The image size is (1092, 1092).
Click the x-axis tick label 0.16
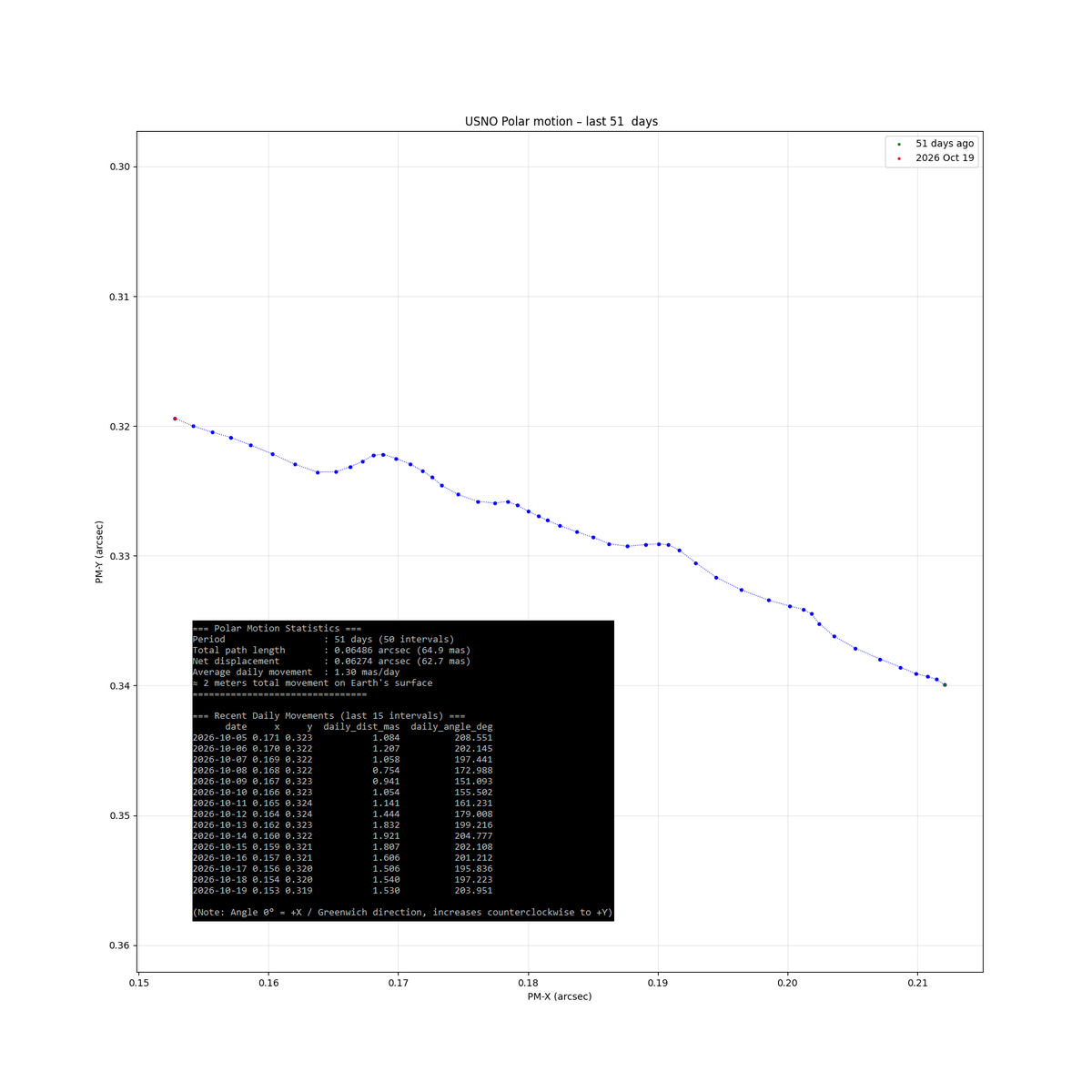[x=268, y=983]
